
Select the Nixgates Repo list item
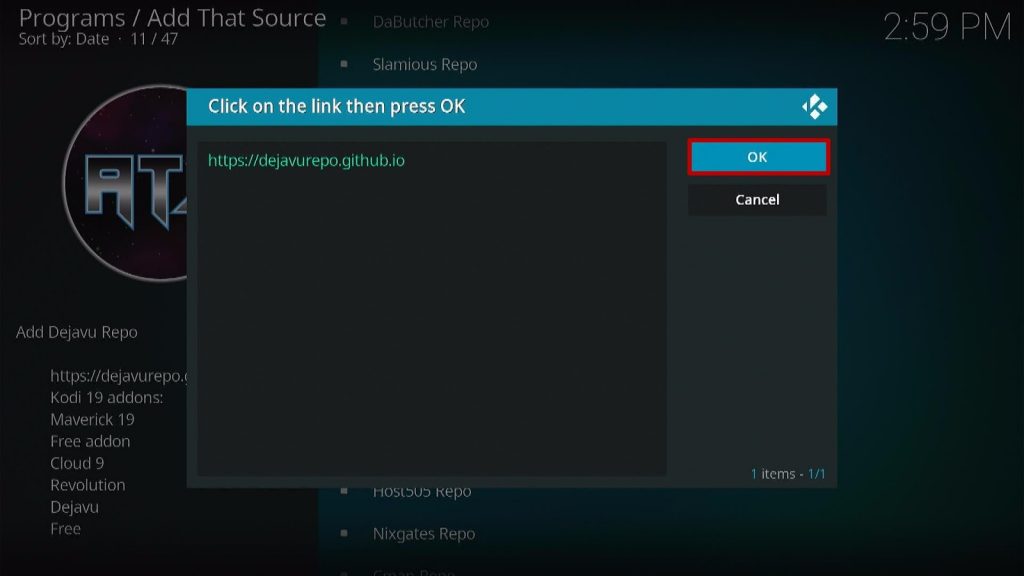pos(424,534)
